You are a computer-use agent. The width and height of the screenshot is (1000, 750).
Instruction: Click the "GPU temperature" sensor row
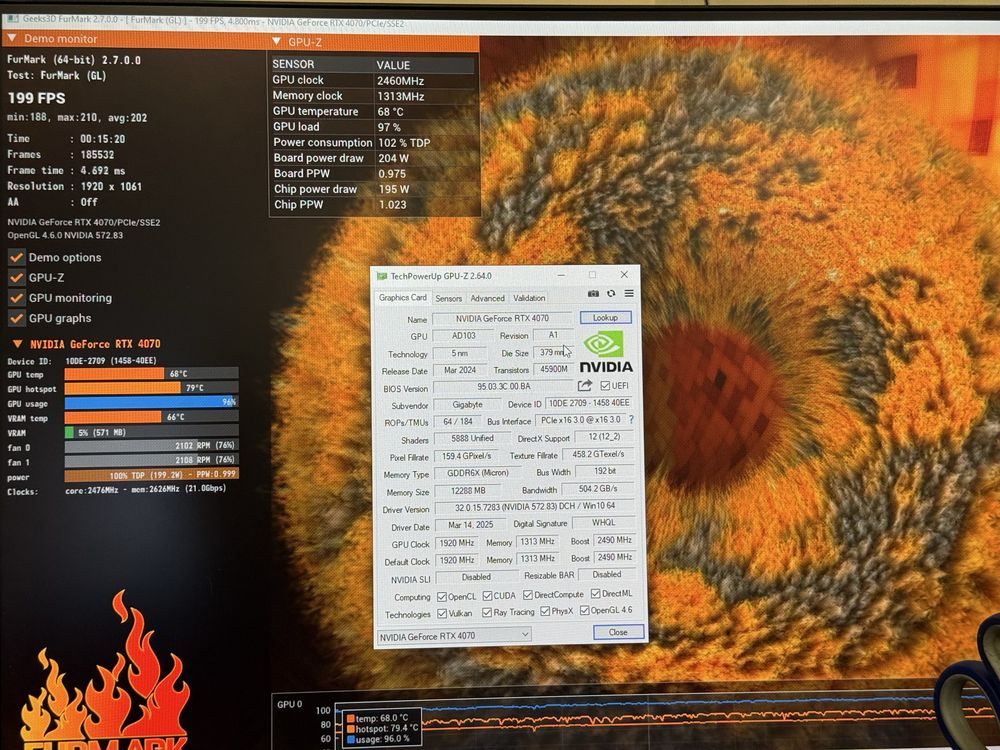click(373, 112)
